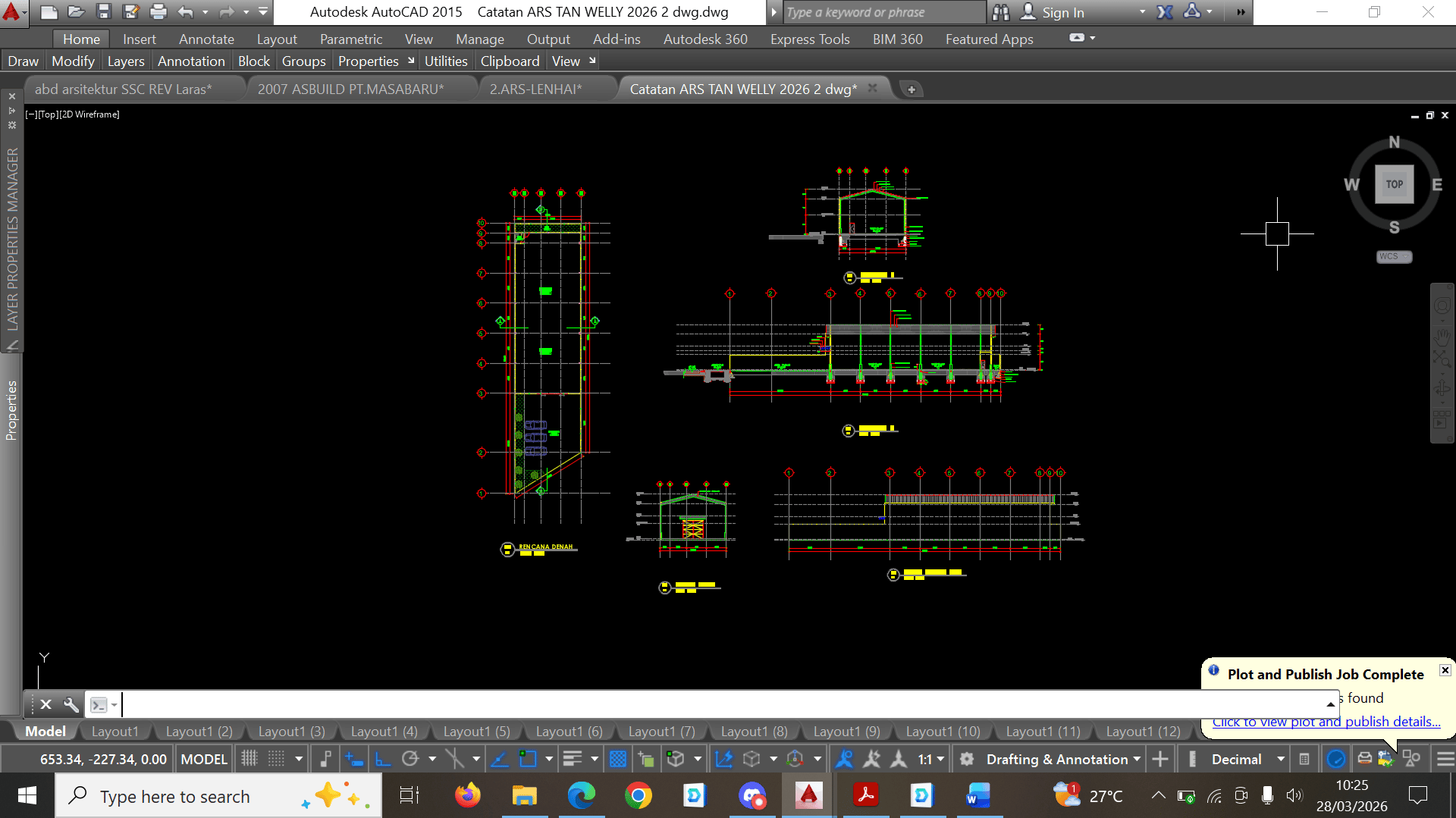The image size is (1456, 818).
Task: Click the Autodesk A360 icon
Action: [1193, 12]
